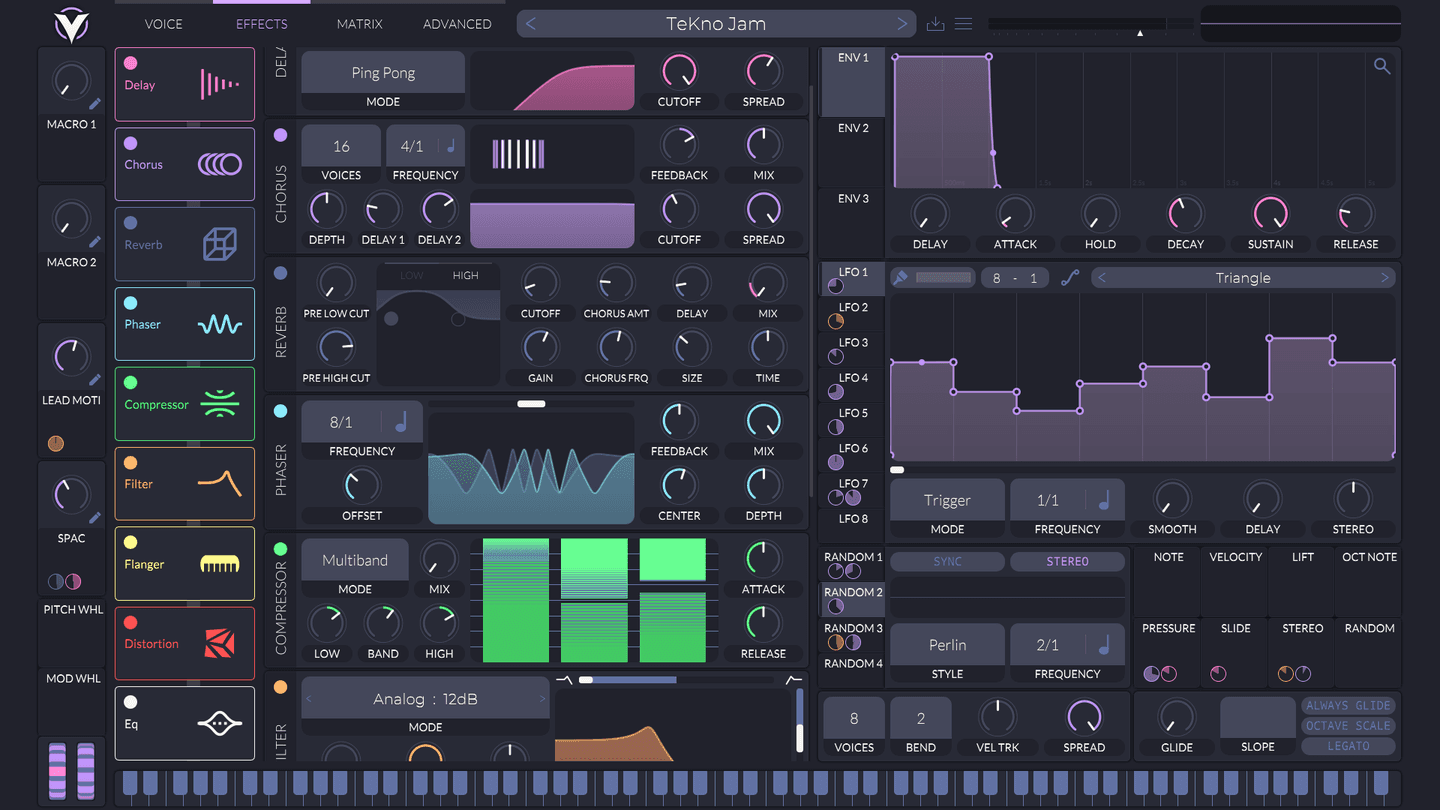Open the Ping Pong delay mode dropdown
The image size is (1440, 810).
pyautogui.click(x=382, y=72)
